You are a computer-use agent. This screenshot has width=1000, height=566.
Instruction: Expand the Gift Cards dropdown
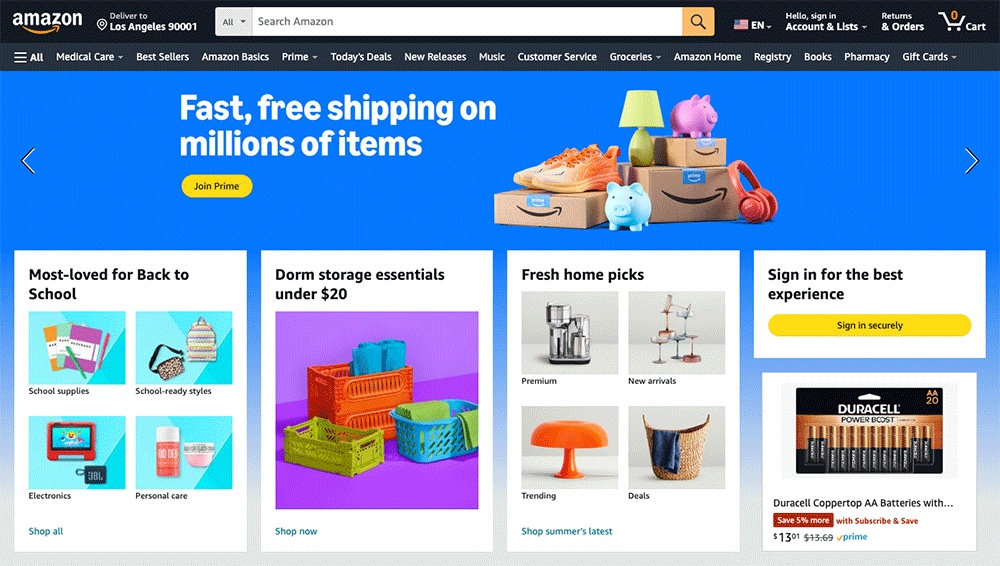pyautogui.click(x=929, y=57)
